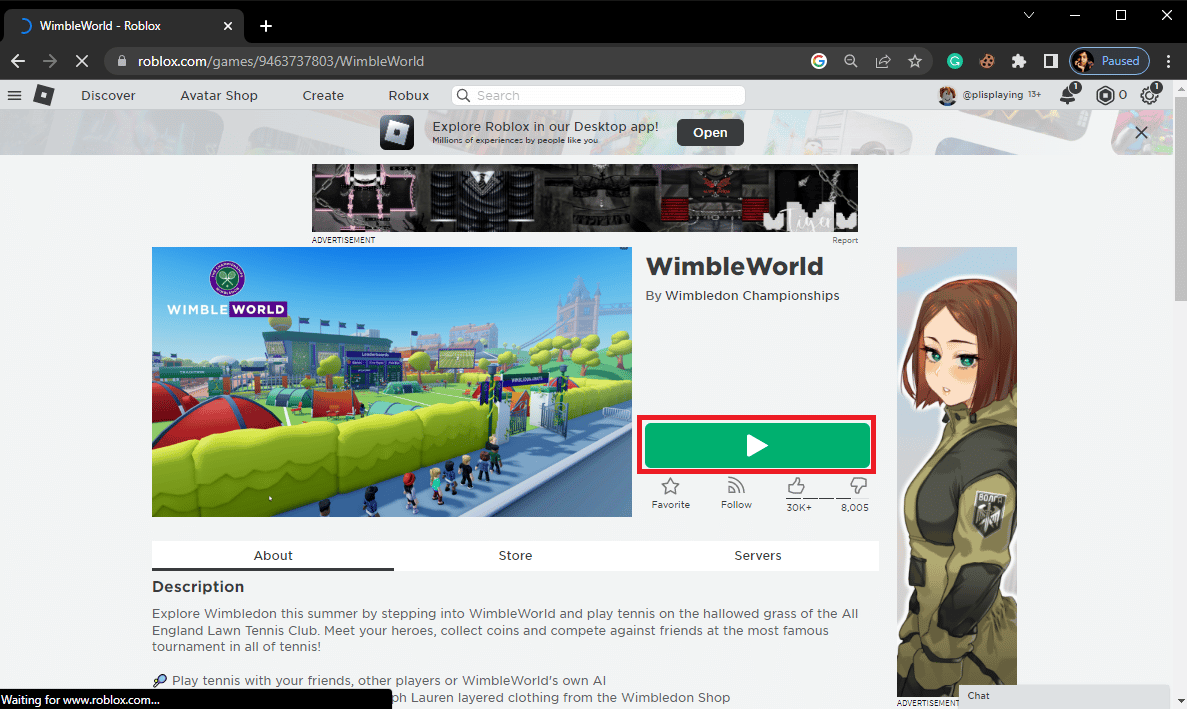1187x709 pixels.
Task: Like the game with thumbs up
Action: point(796,486)
